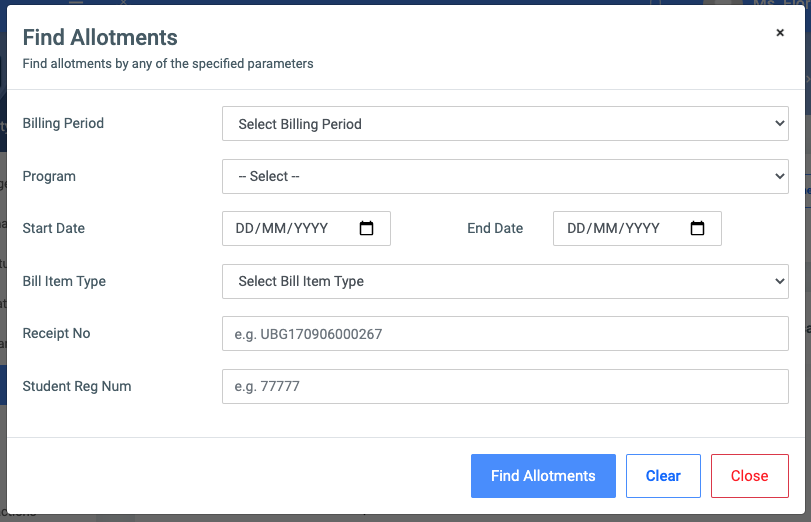Image resolution: width=811 pixels, height=522 pixels.
Task: Focus the Student Reg Num field
Action: 505,386
